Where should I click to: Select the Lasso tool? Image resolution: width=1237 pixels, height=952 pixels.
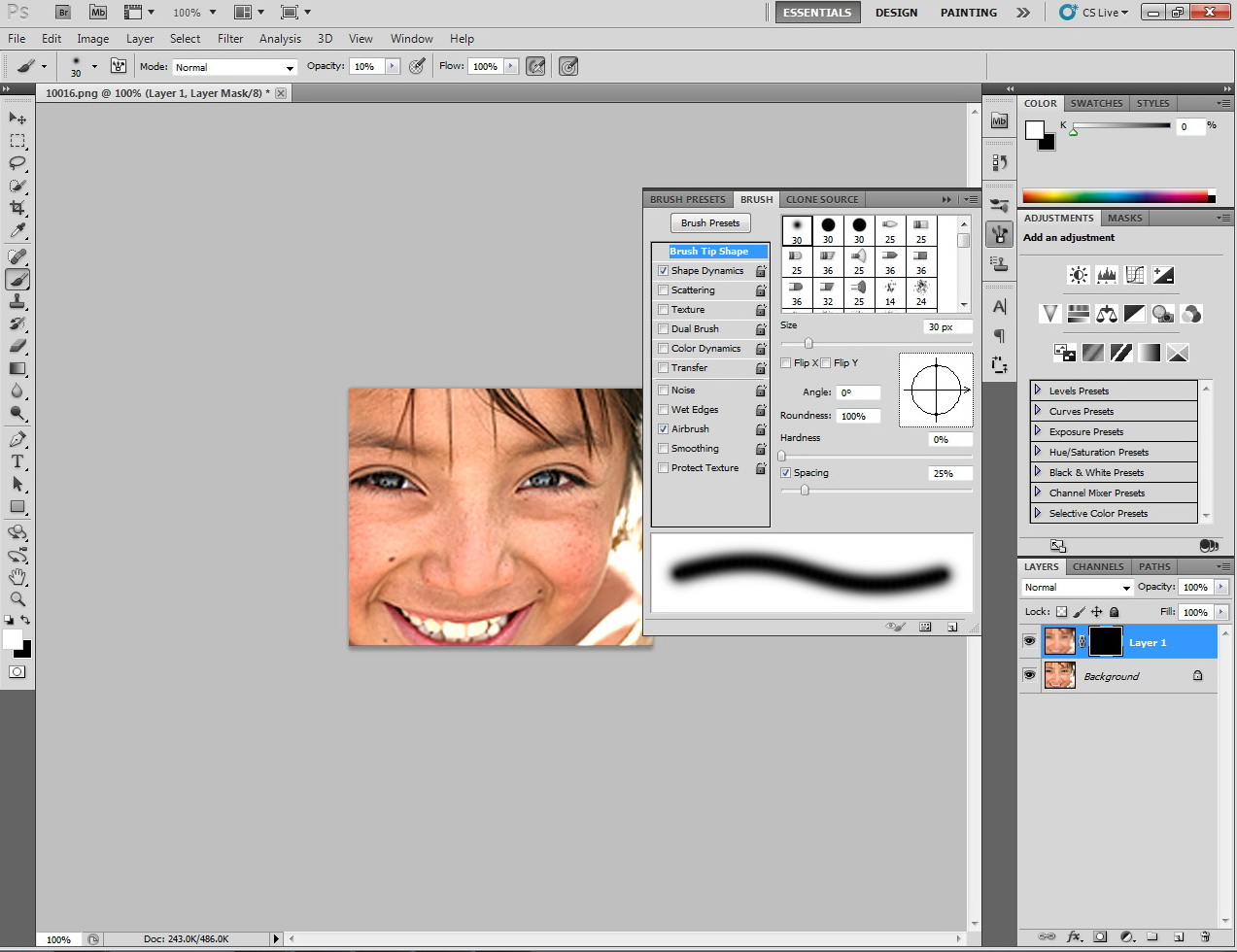(x=17, y=163)
